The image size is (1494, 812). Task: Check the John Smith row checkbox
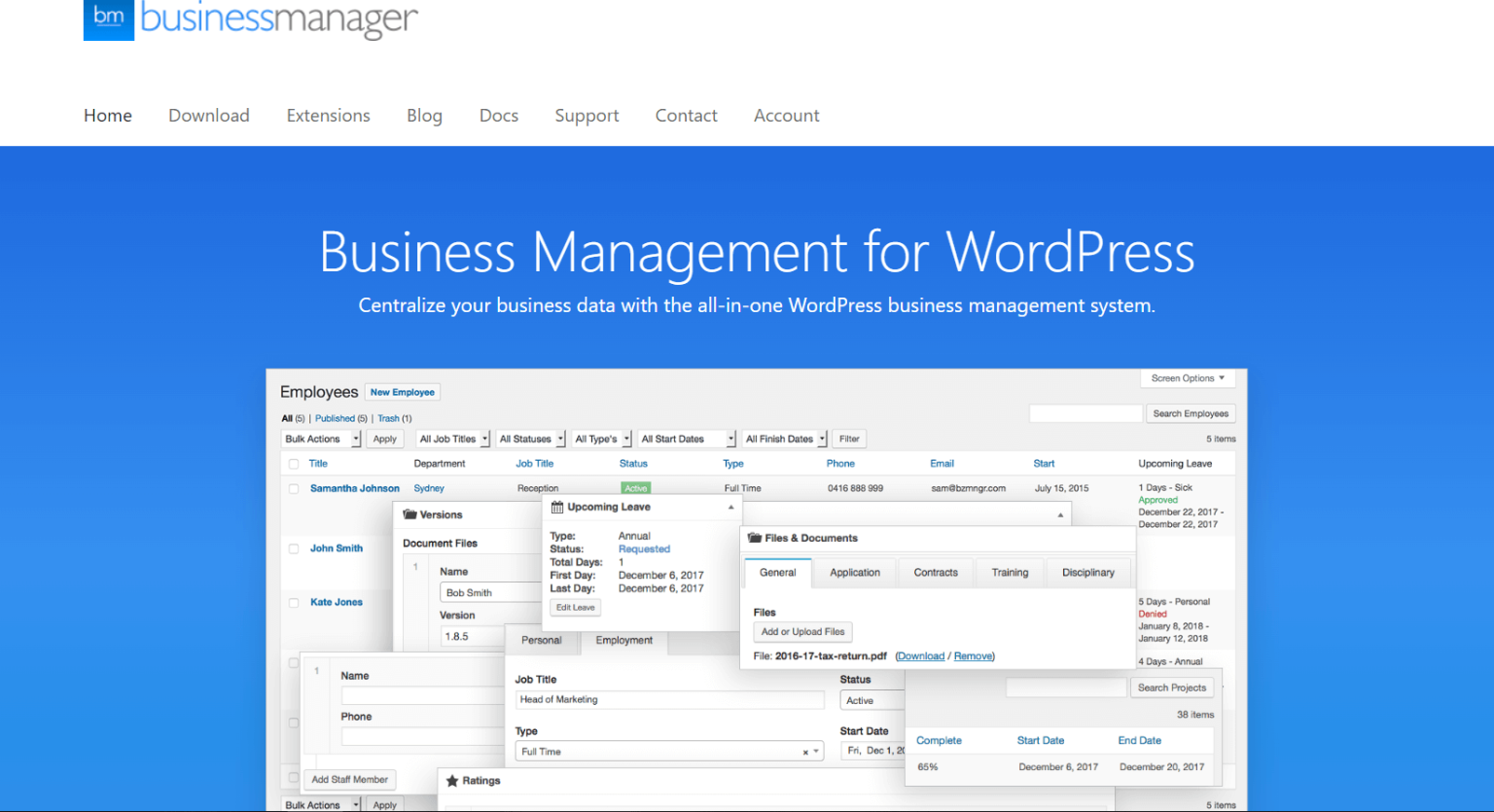[294, 547]
